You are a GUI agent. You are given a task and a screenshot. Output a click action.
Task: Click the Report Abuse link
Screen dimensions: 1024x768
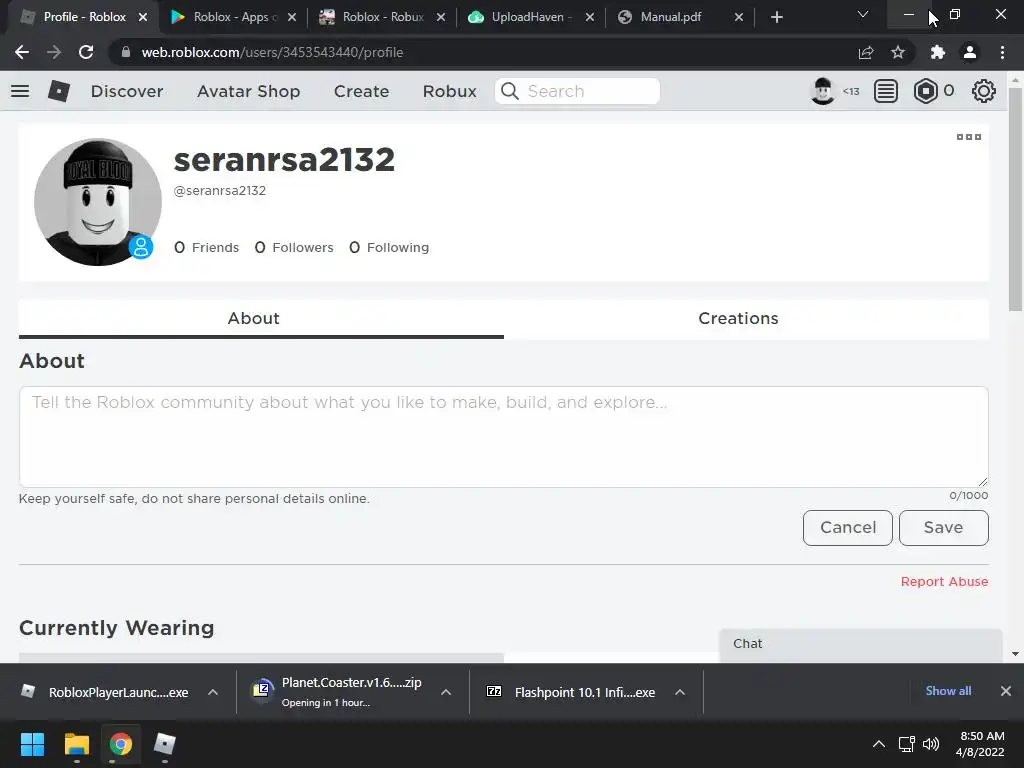coord(944,581)
